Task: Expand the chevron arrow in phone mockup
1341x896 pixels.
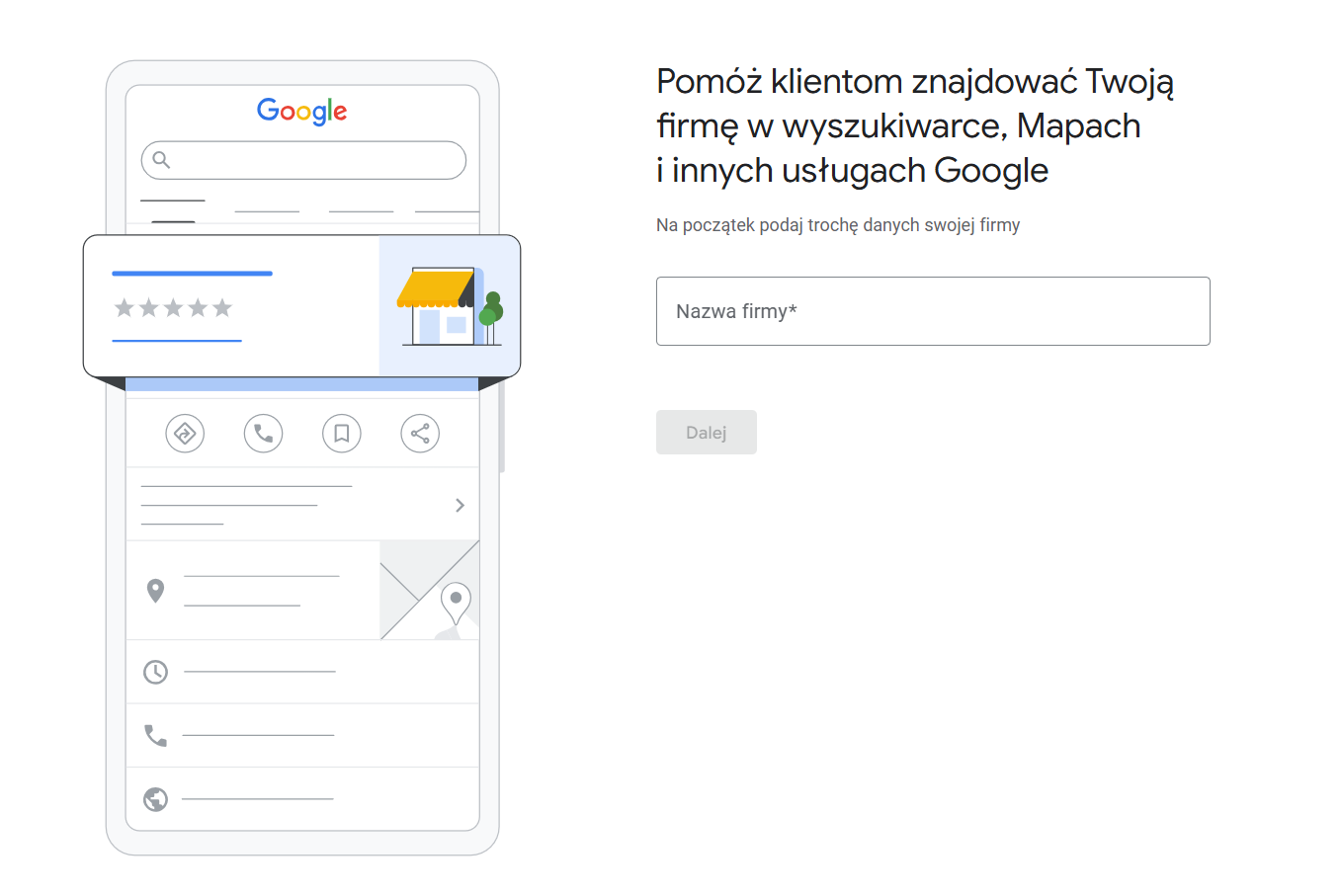Action: tap(460, 506)
